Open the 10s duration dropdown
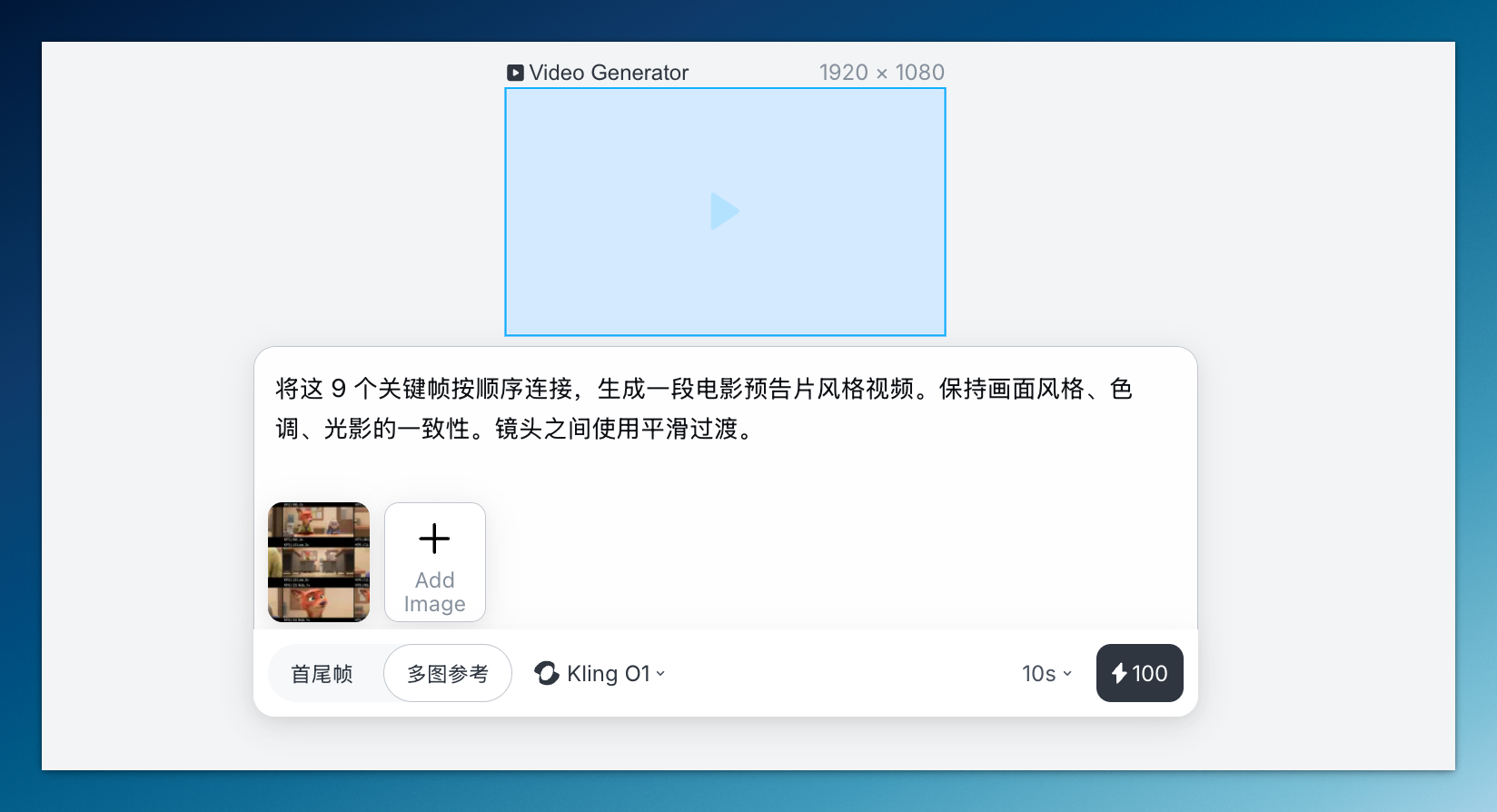This screenshot has width=1497, height=812. click(1046, 673)
